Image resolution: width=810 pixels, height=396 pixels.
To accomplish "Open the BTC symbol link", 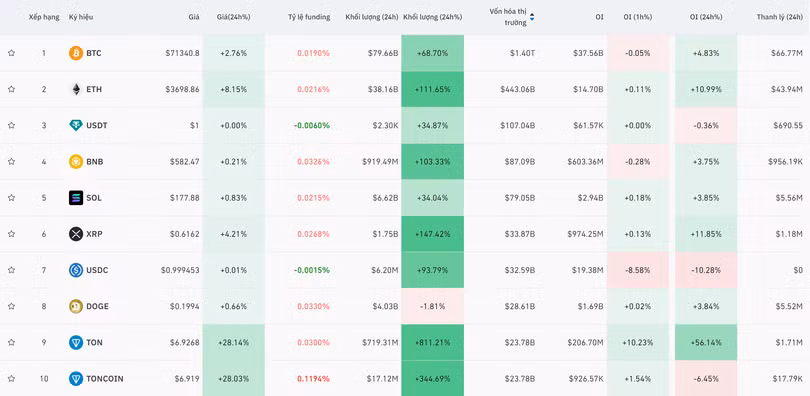I will point(94,53).
